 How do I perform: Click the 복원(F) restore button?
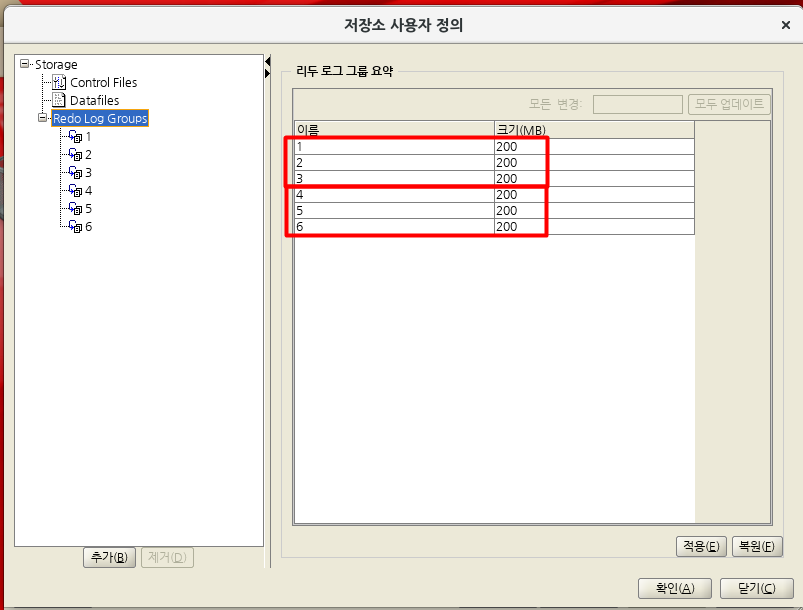(757, 546)
